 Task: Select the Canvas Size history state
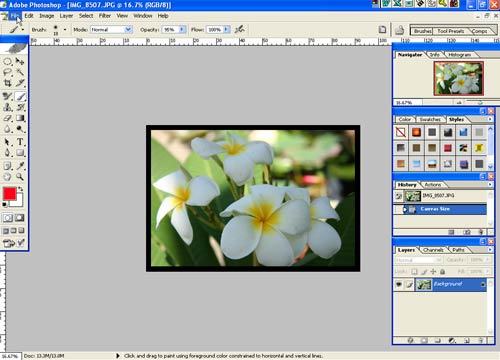[440, 209]
